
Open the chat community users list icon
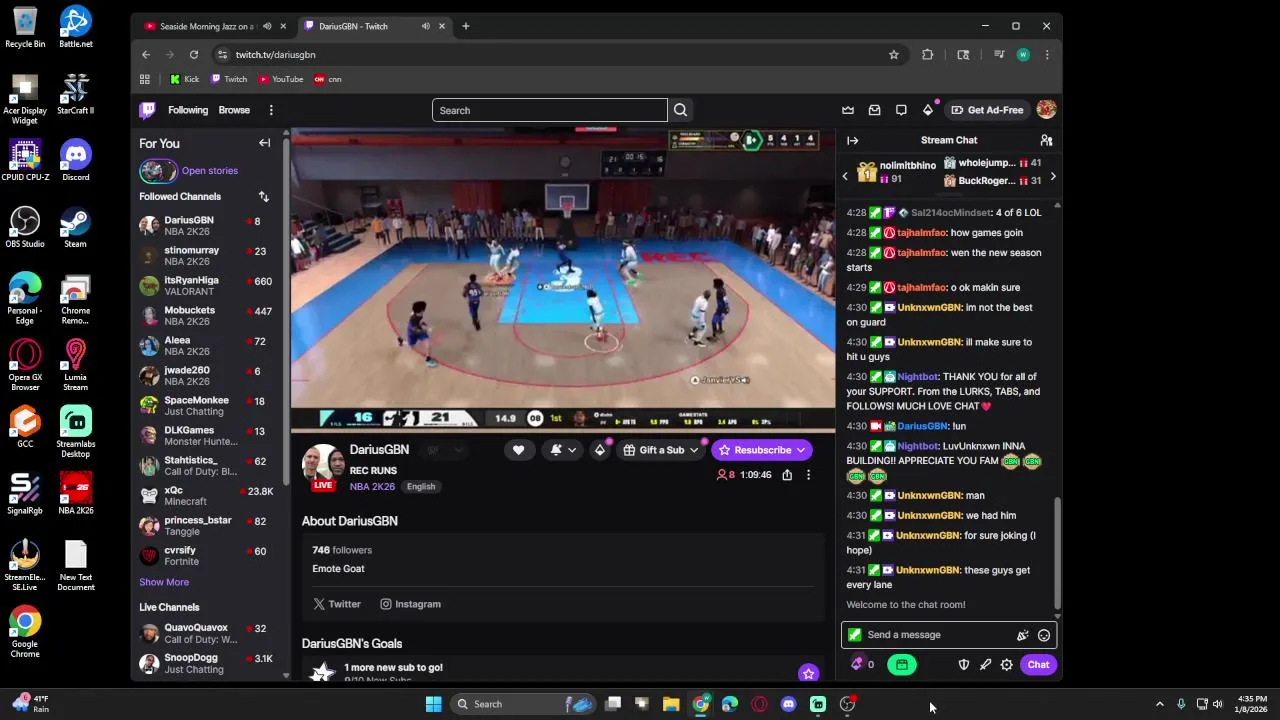(x=1046, y=140)
